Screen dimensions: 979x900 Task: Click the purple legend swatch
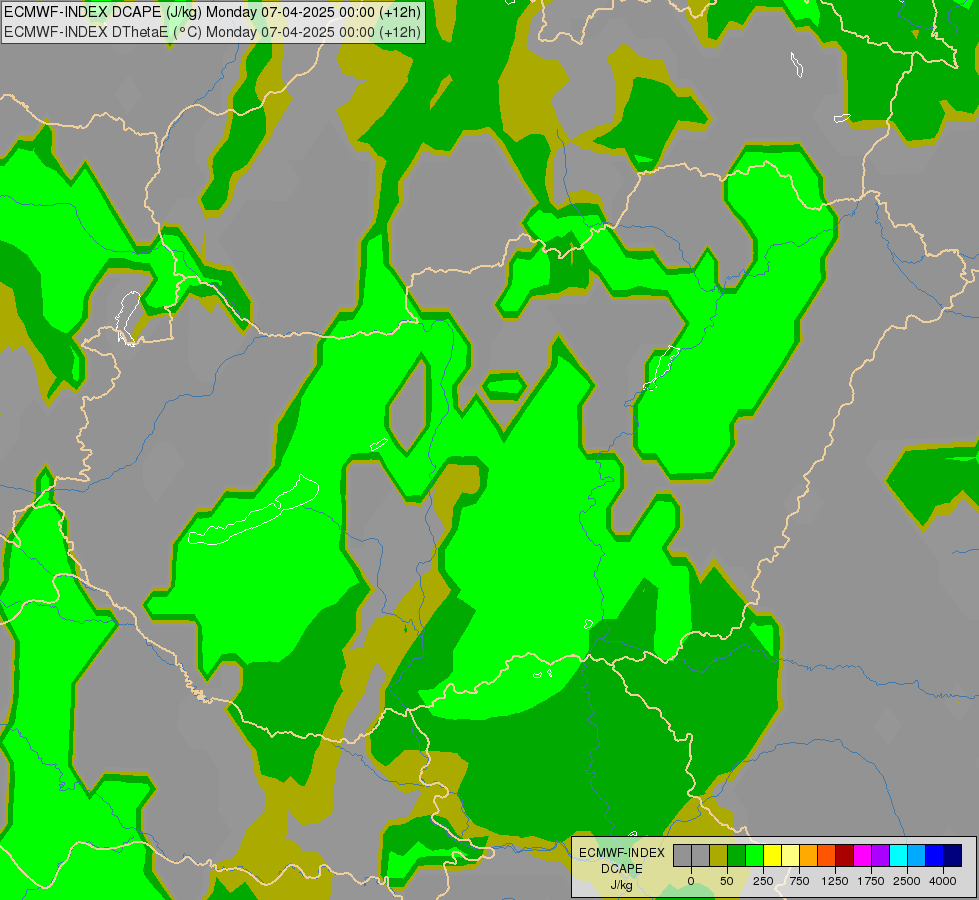pos(881,856)
